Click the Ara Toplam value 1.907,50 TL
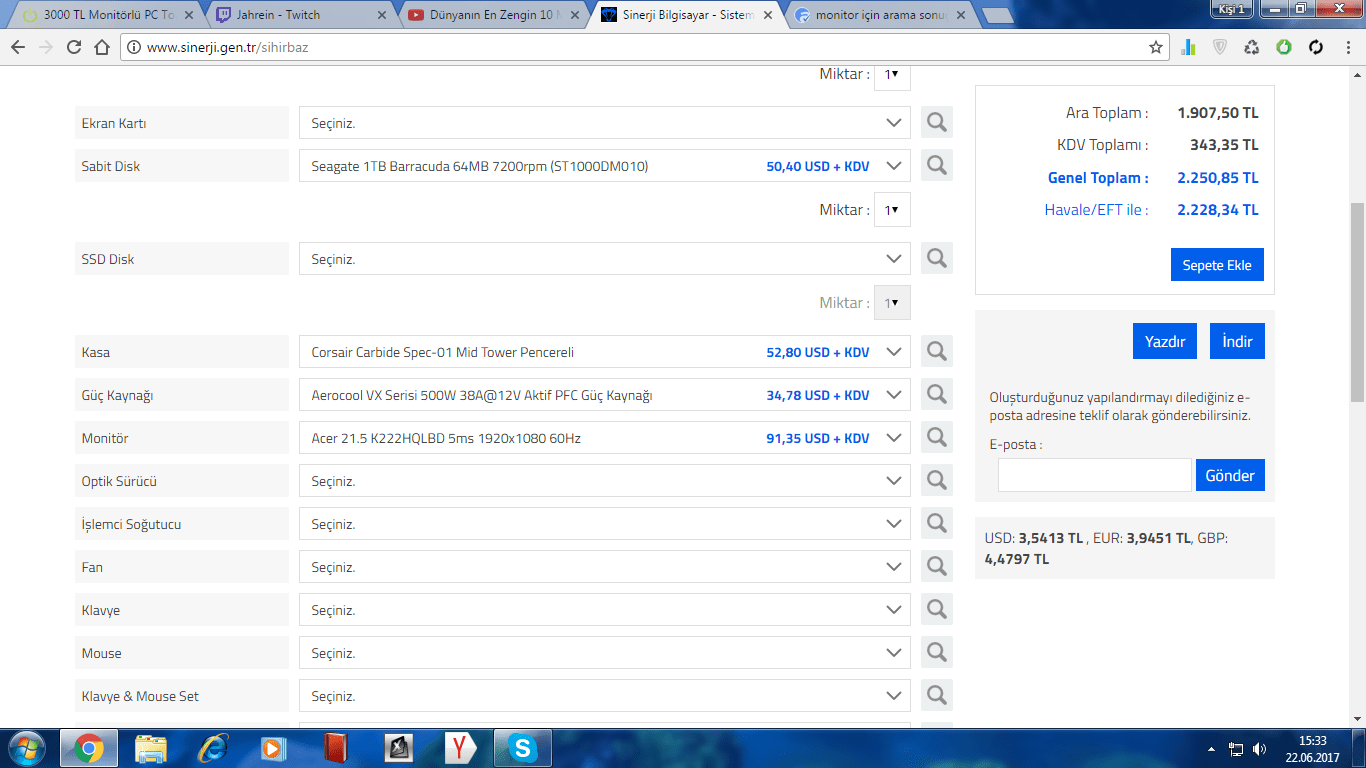The width and height of the screenshot is (1366, 768). [1218, 113]
